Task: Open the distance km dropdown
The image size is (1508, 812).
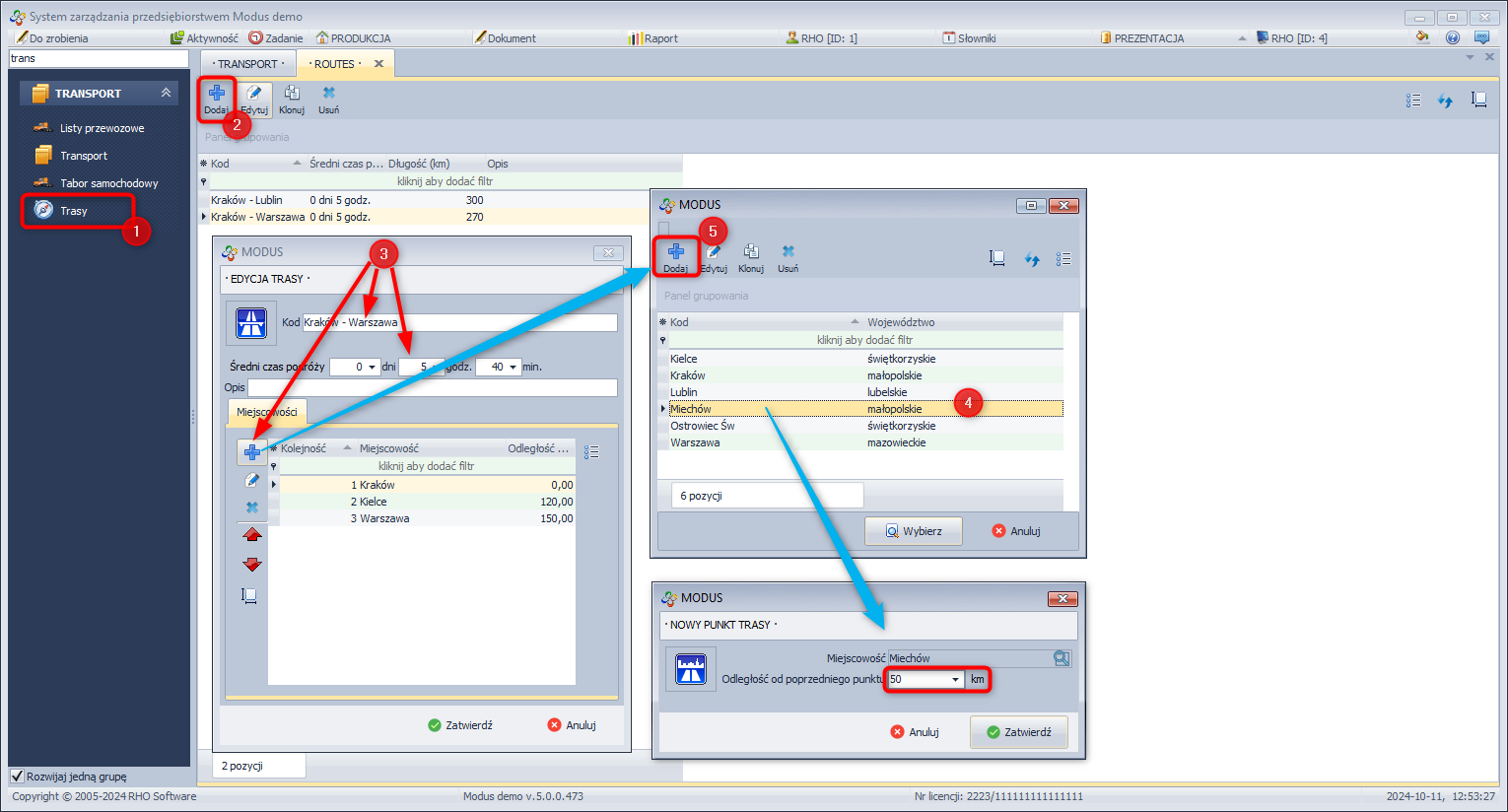Action: (x=955, y=680)
